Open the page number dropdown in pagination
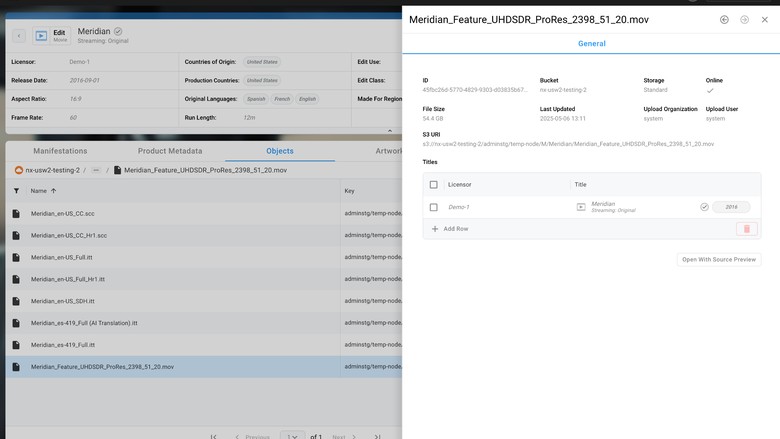Image resolution: width=780 pixels, height=439 pixels. coord(292,436)
